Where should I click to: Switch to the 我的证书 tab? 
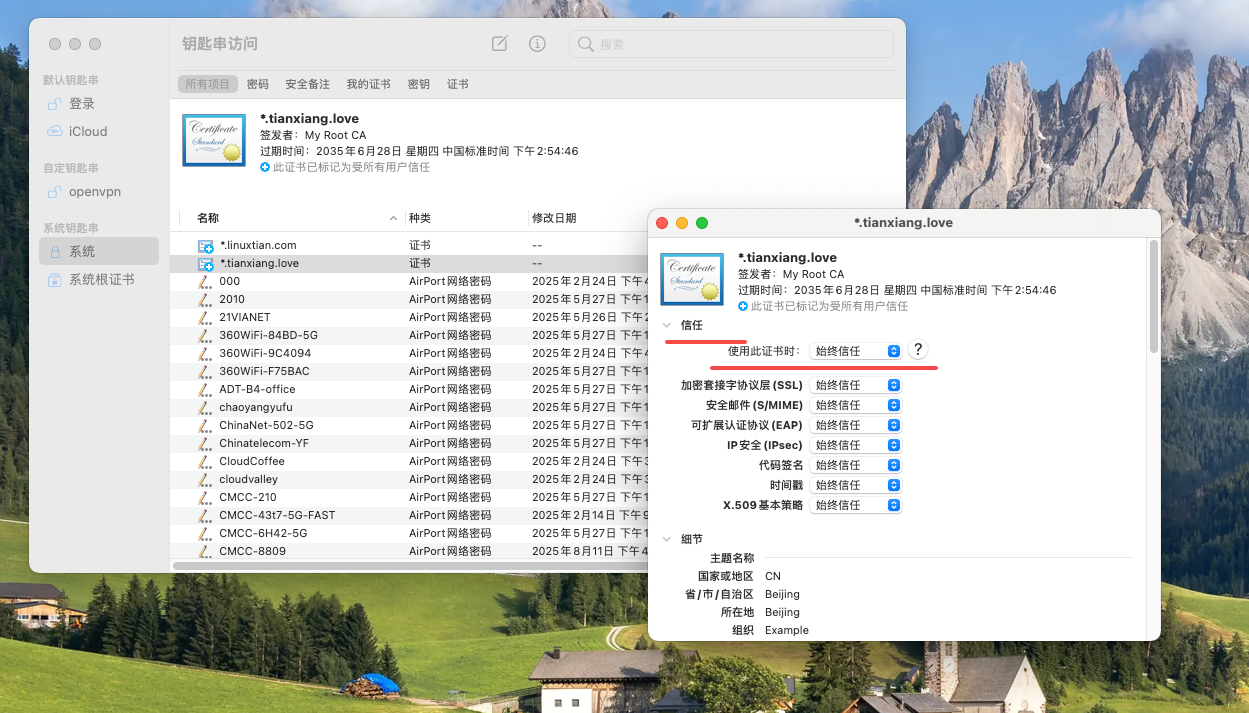click(x=368, y=85)
